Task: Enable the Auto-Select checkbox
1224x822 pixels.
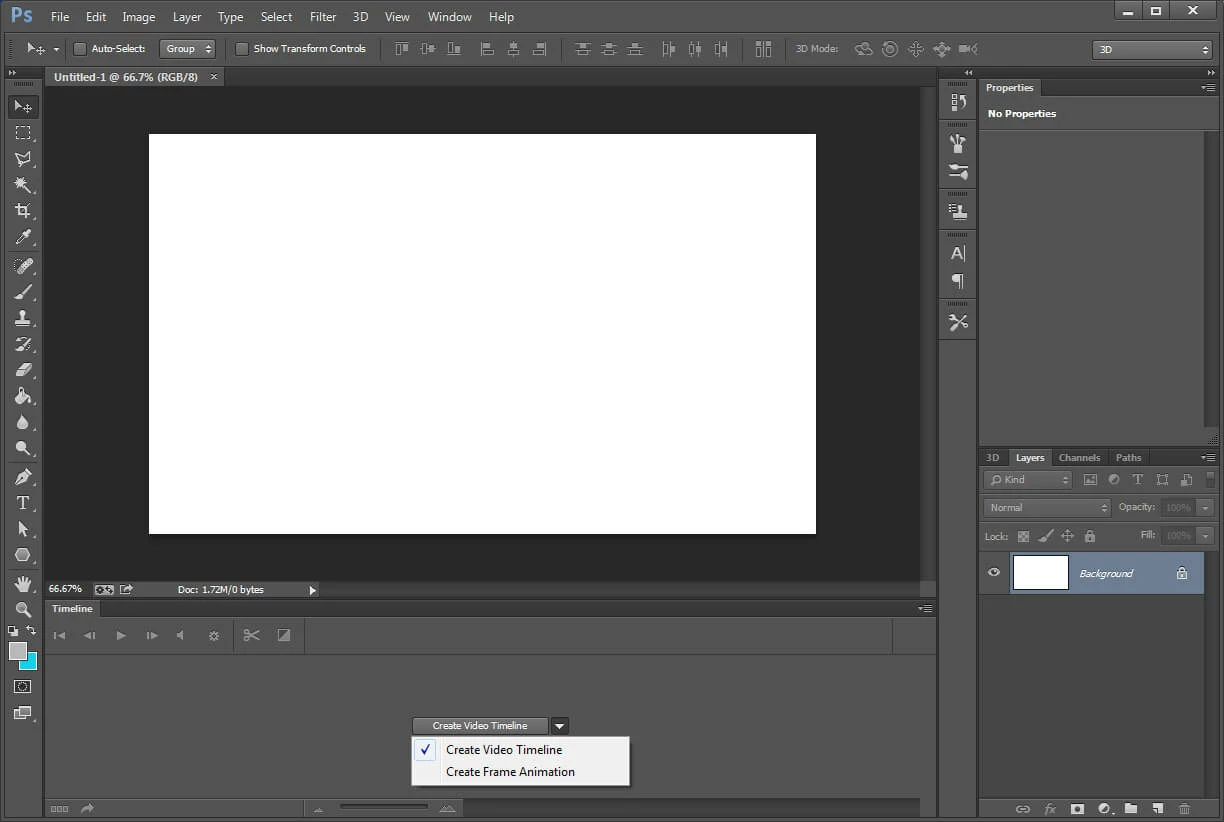Action: (80, 49)
